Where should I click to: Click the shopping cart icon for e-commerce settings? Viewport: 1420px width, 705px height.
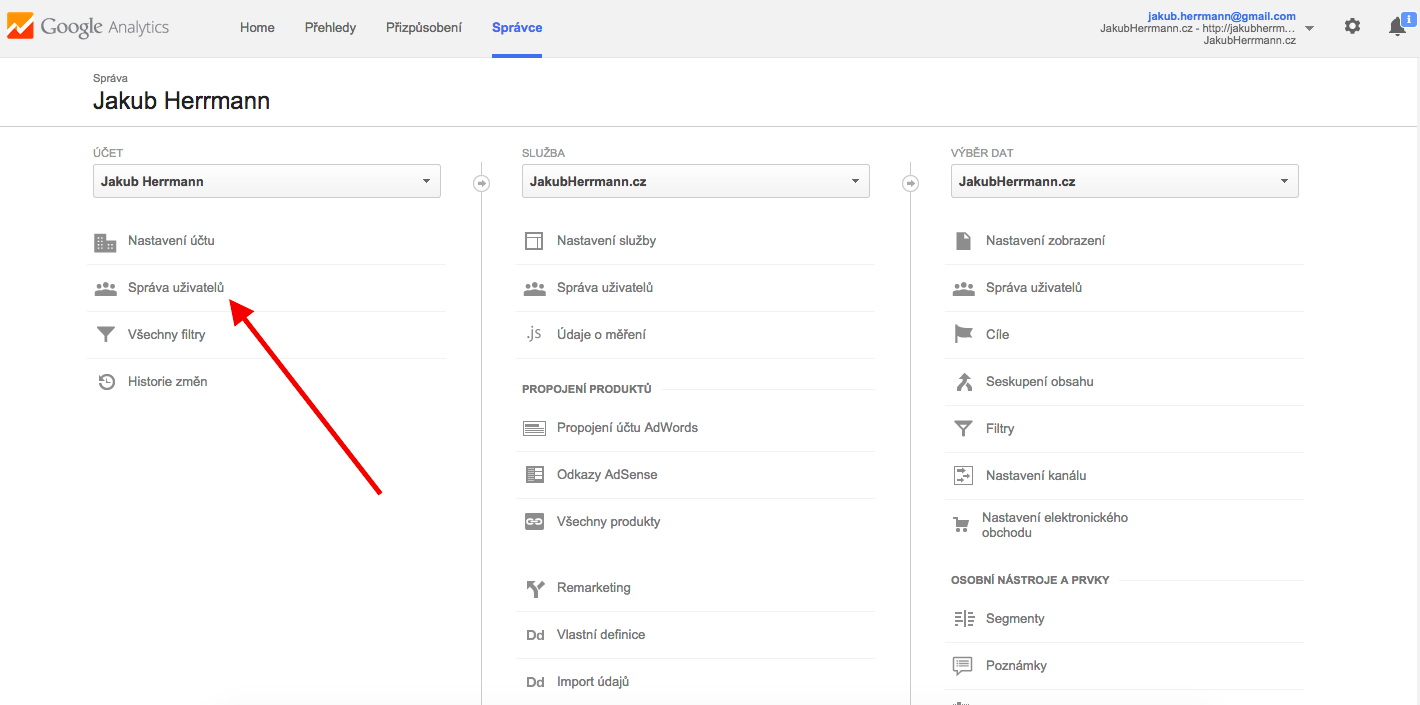tap(962, 525)
